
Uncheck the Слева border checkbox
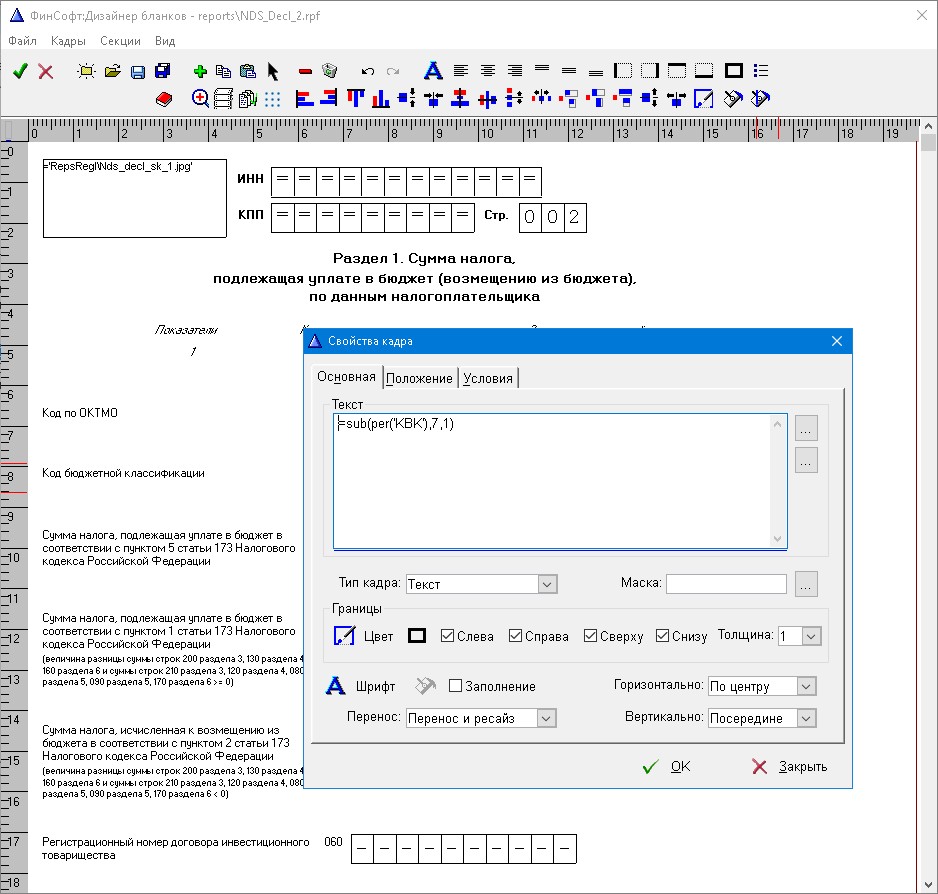point(448,636)
